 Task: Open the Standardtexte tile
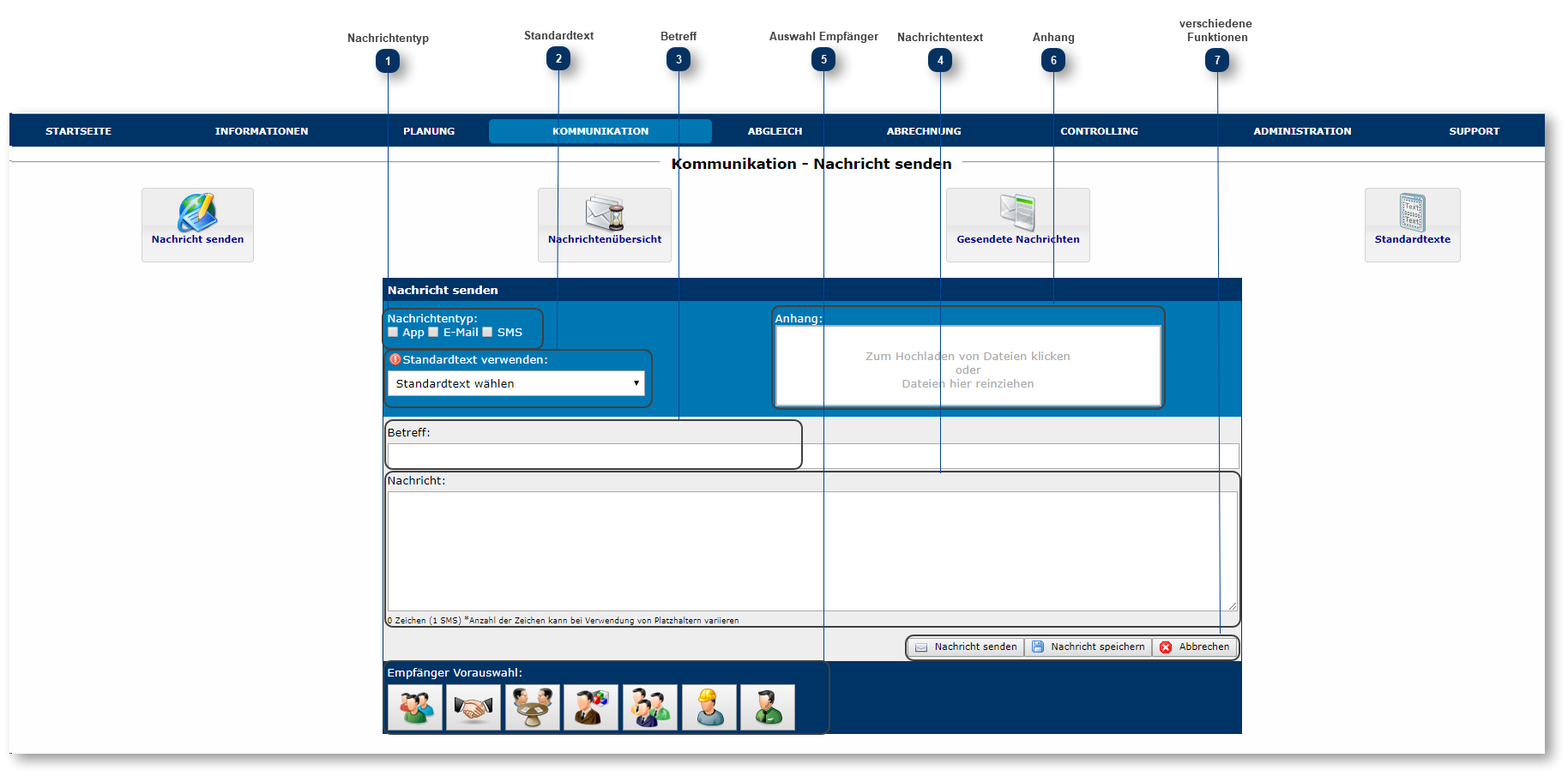(x=1413, y=225)
